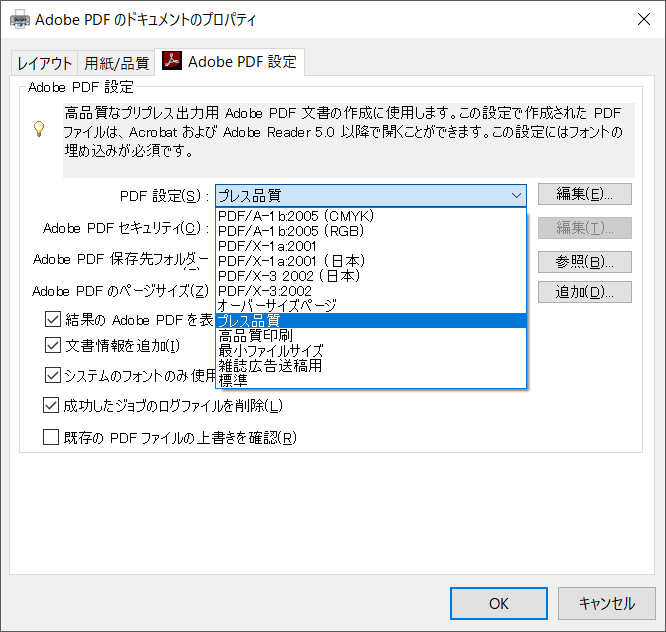Click 追加(D) add page size button
This screenshot has width=666, height=632.
584,292
